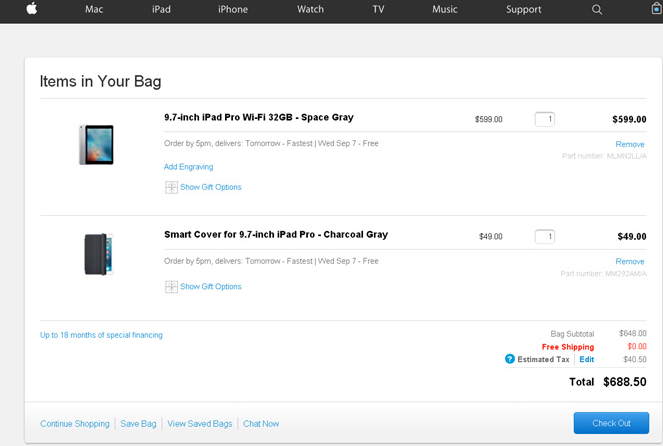The image size is (663, 446).
Task: Click the gift icon for iPad Pro
Action: [171, 187]
